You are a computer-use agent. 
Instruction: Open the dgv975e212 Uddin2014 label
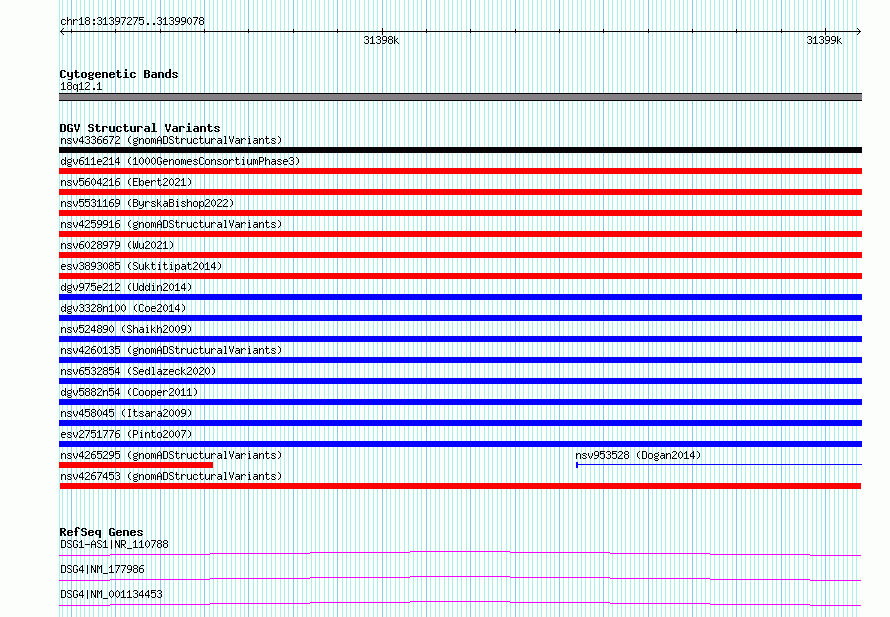pos(126,287)
